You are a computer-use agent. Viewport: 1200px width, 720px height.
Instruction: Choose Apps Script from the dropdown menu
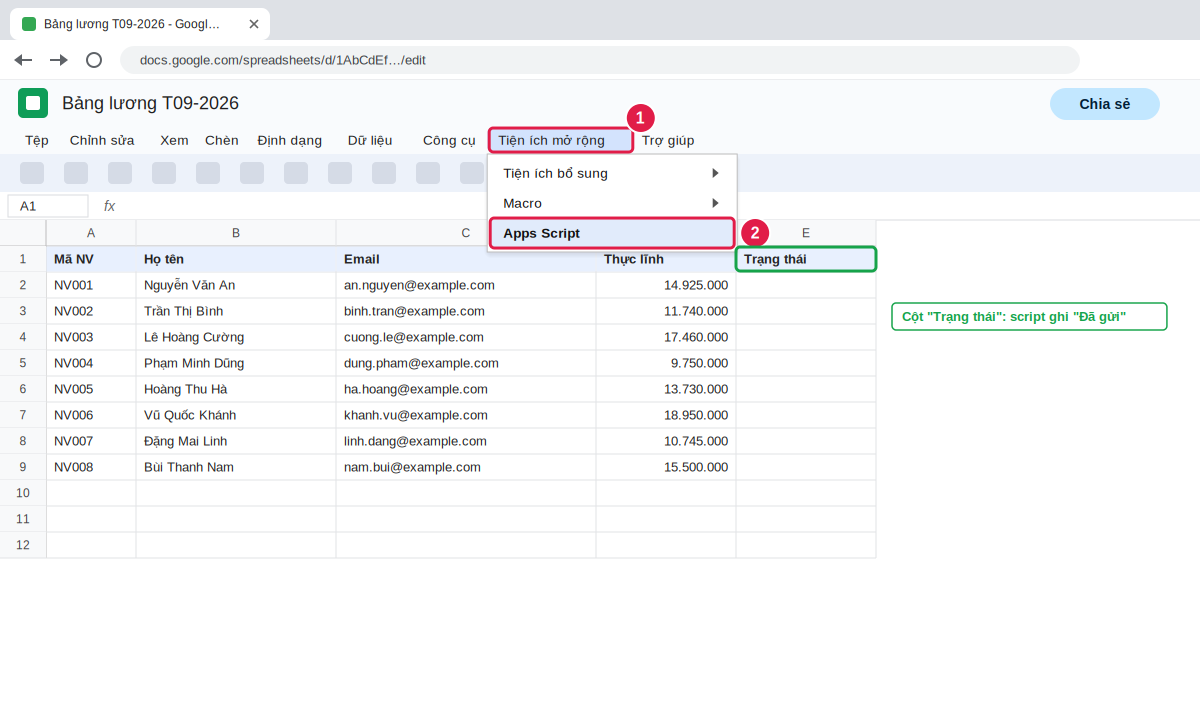pyautogui.click(x=612, y=233)
